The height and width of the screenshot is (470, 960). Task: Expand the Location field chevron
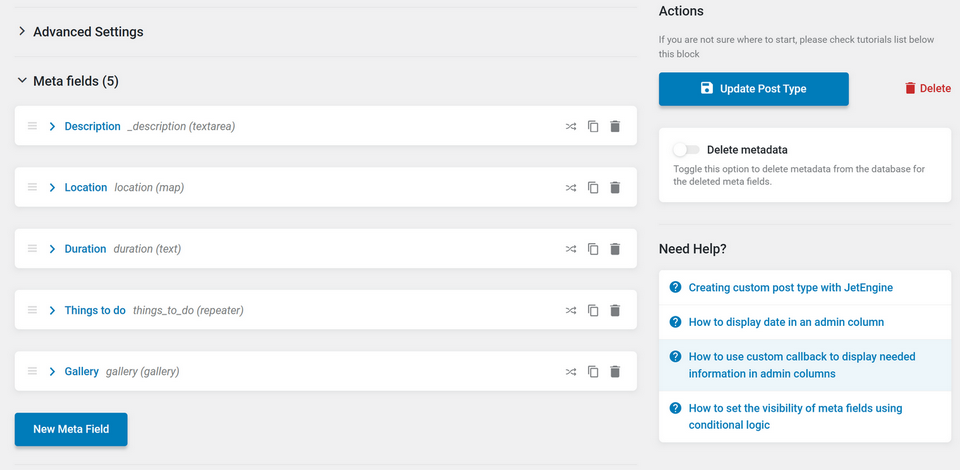pos(52,188)
